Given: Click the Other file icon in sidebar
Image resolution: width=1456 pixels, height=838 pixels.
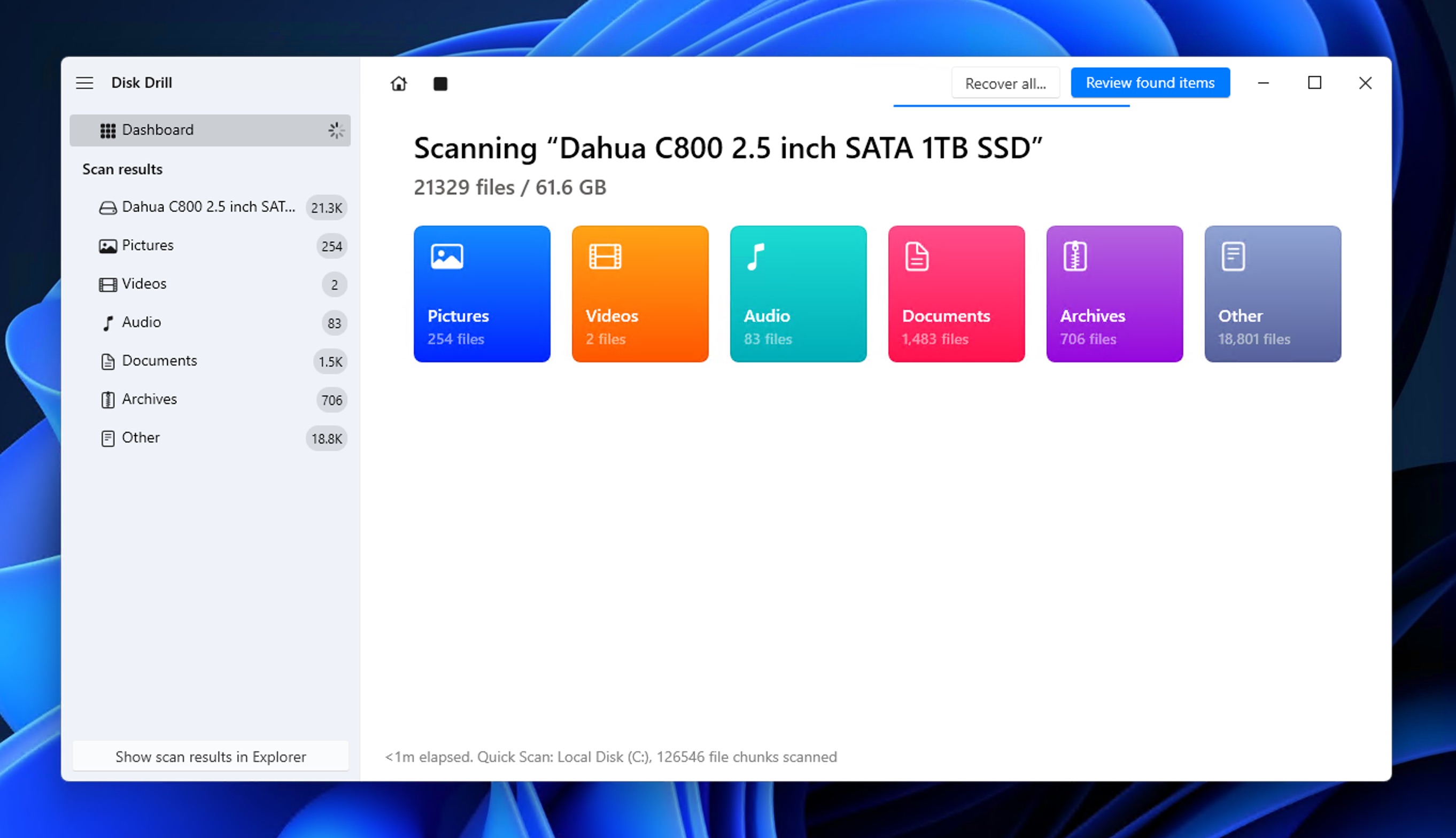Looking at the screenshot, I should click(107, 439).
